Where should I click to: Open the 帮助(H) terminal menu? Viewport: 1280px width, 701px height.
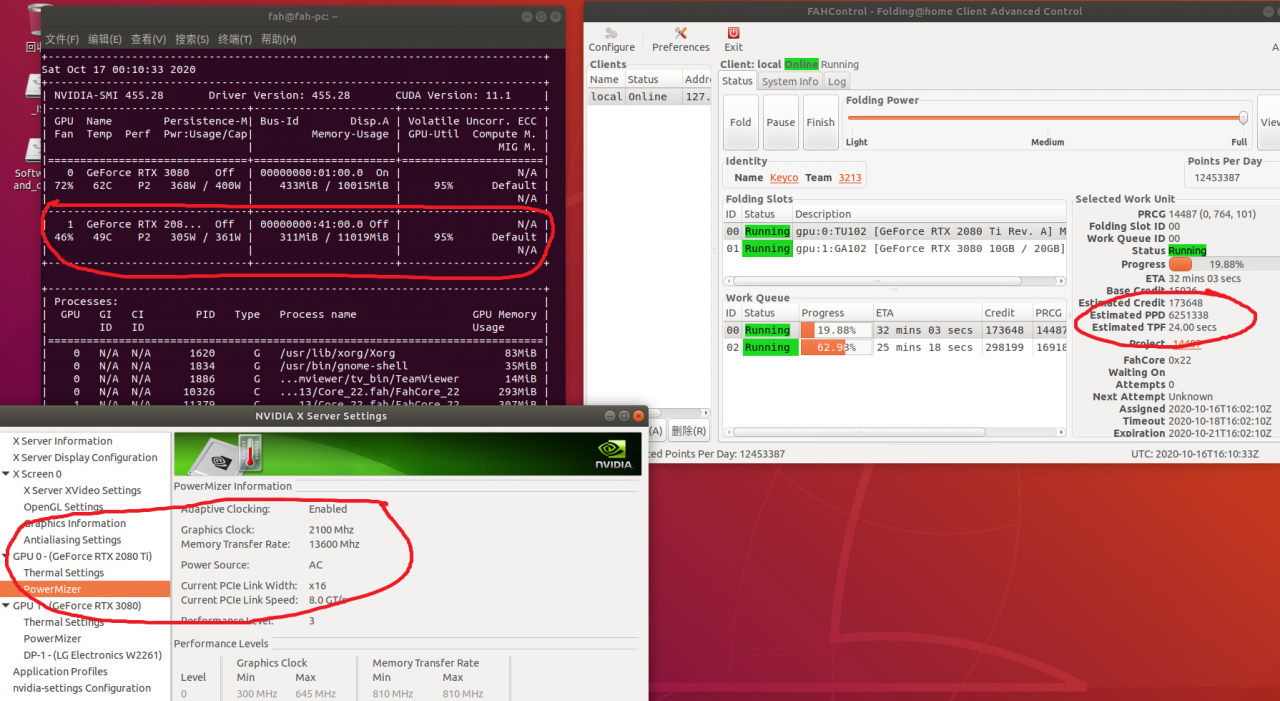click(x=278, y=39)
